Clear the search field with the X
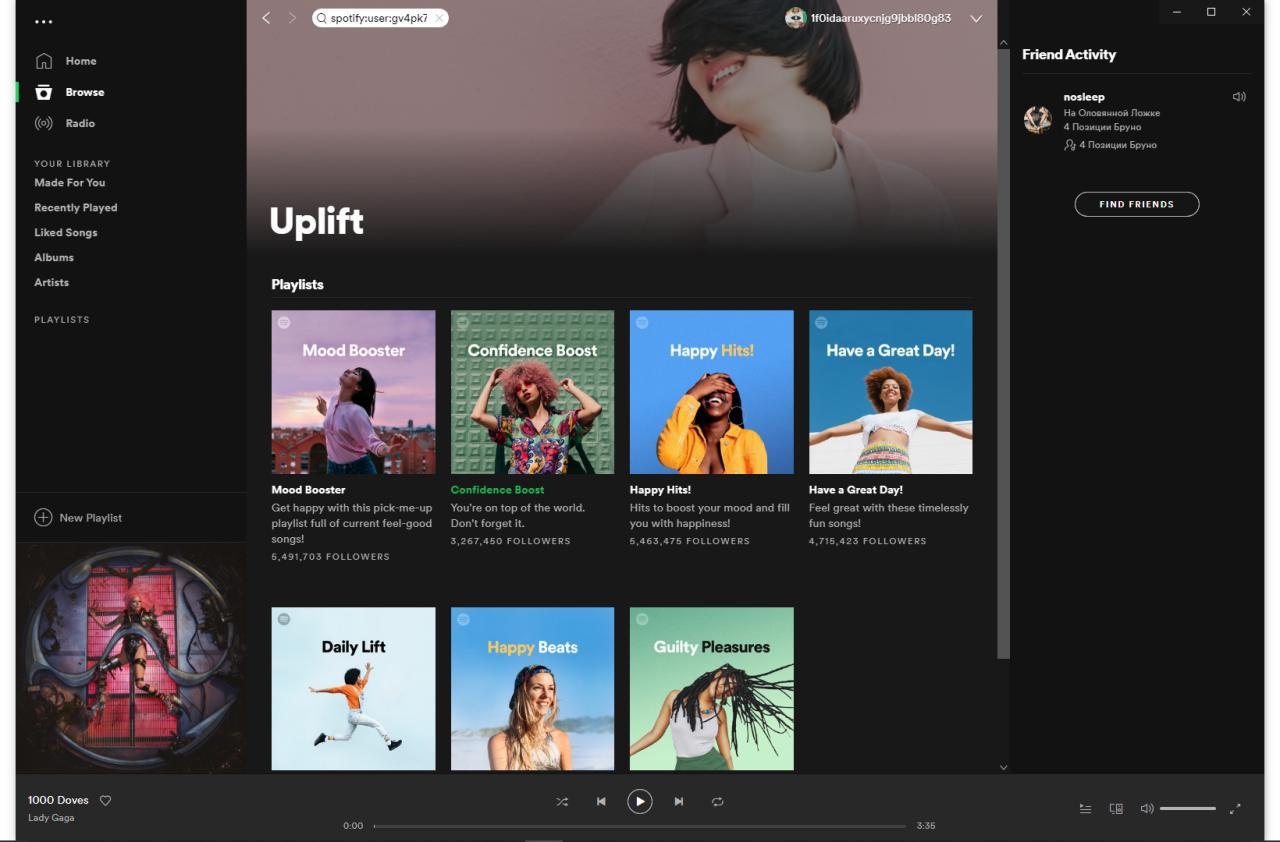This screenshot has width=1280, height=842. pyautogui.click(x=439, y=18)
